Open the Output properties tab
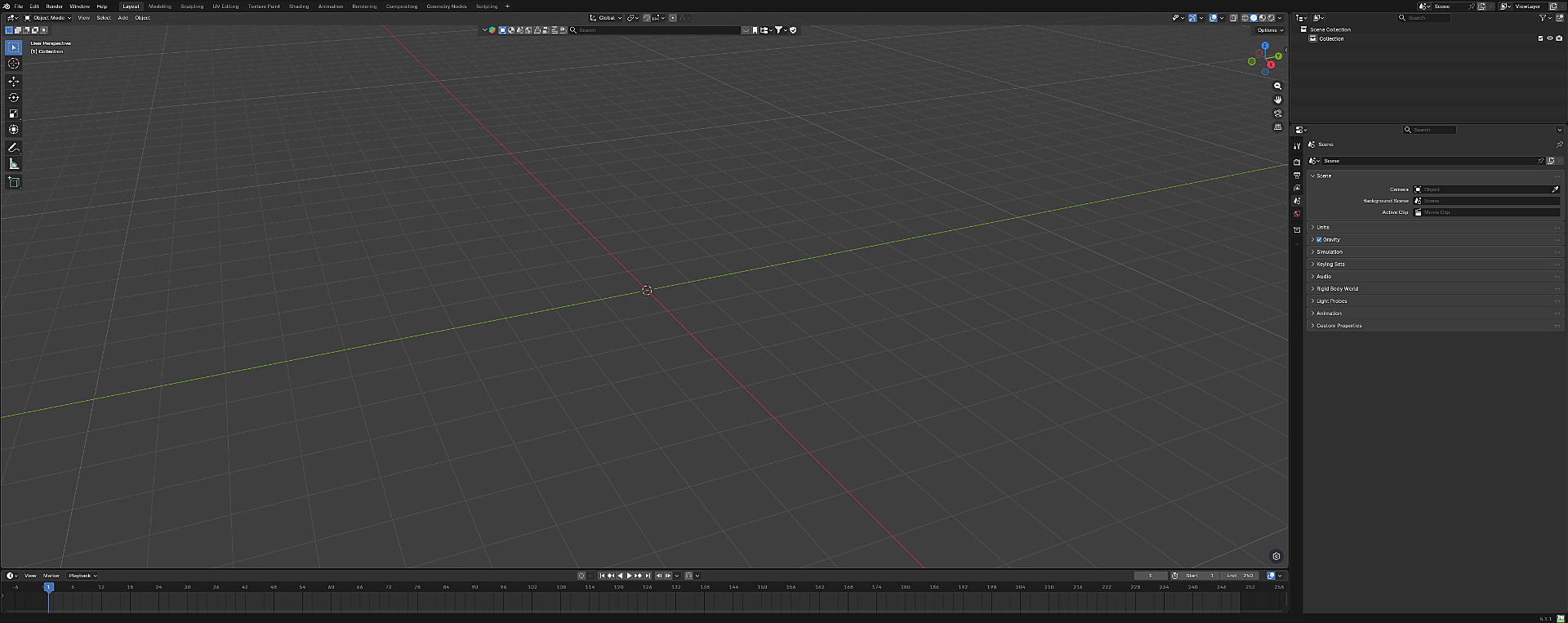The image size is (1568, 623). [x=1297, y=176]
